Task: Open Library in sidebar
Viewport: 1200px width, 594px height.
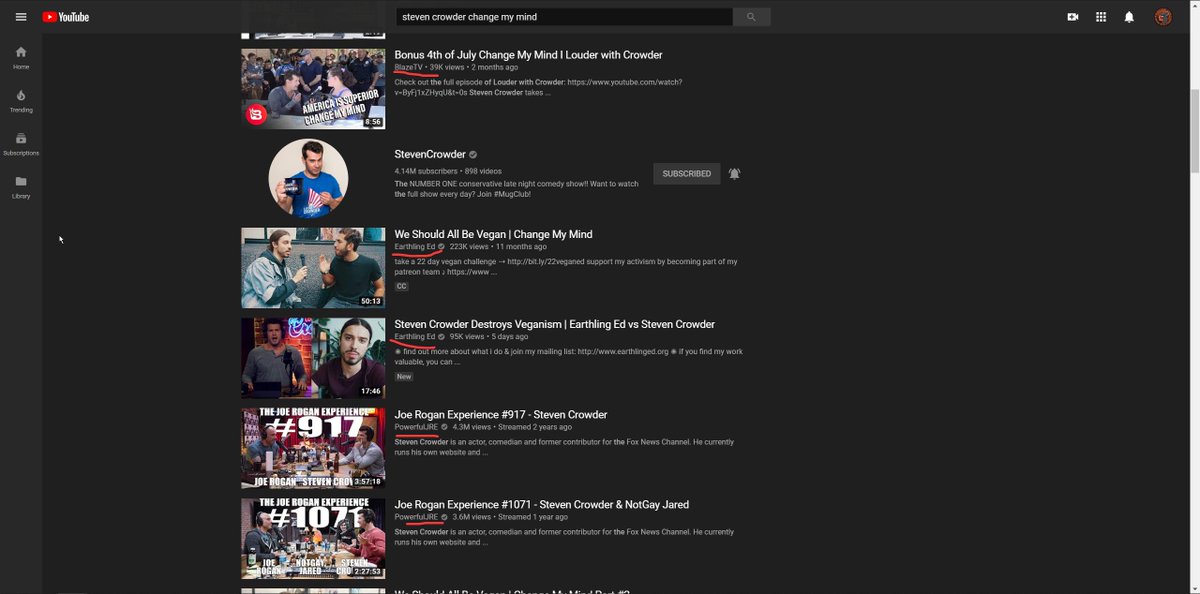Action: click(21, 187)
